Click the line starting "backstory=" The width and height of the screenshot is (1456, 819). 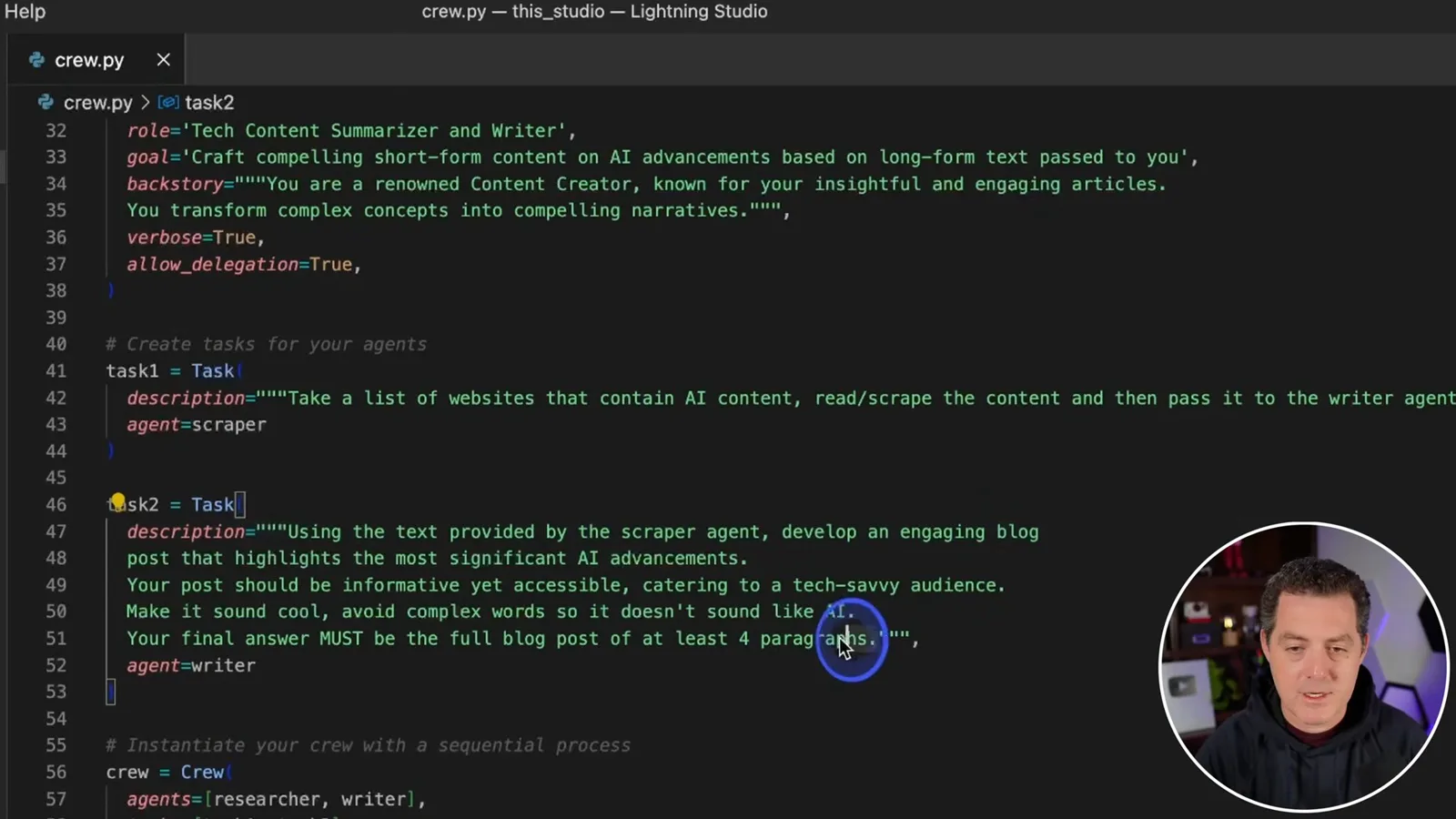pos(646,185)
